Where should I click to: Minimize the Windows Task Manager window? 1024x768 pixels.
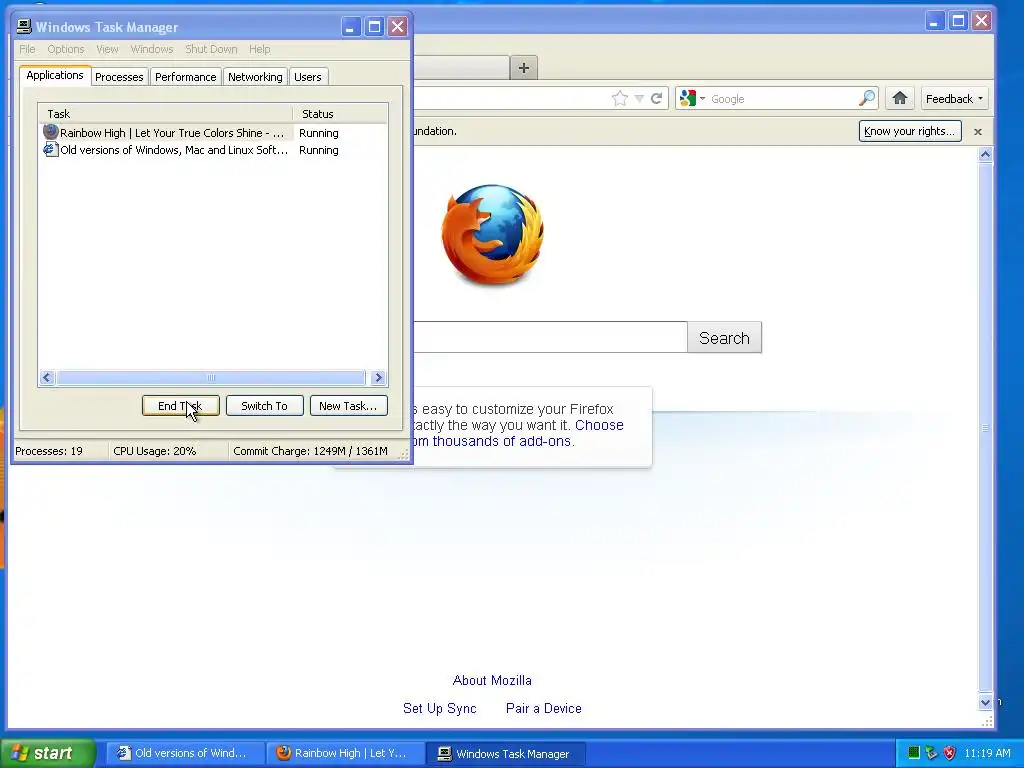pos(351,27)
